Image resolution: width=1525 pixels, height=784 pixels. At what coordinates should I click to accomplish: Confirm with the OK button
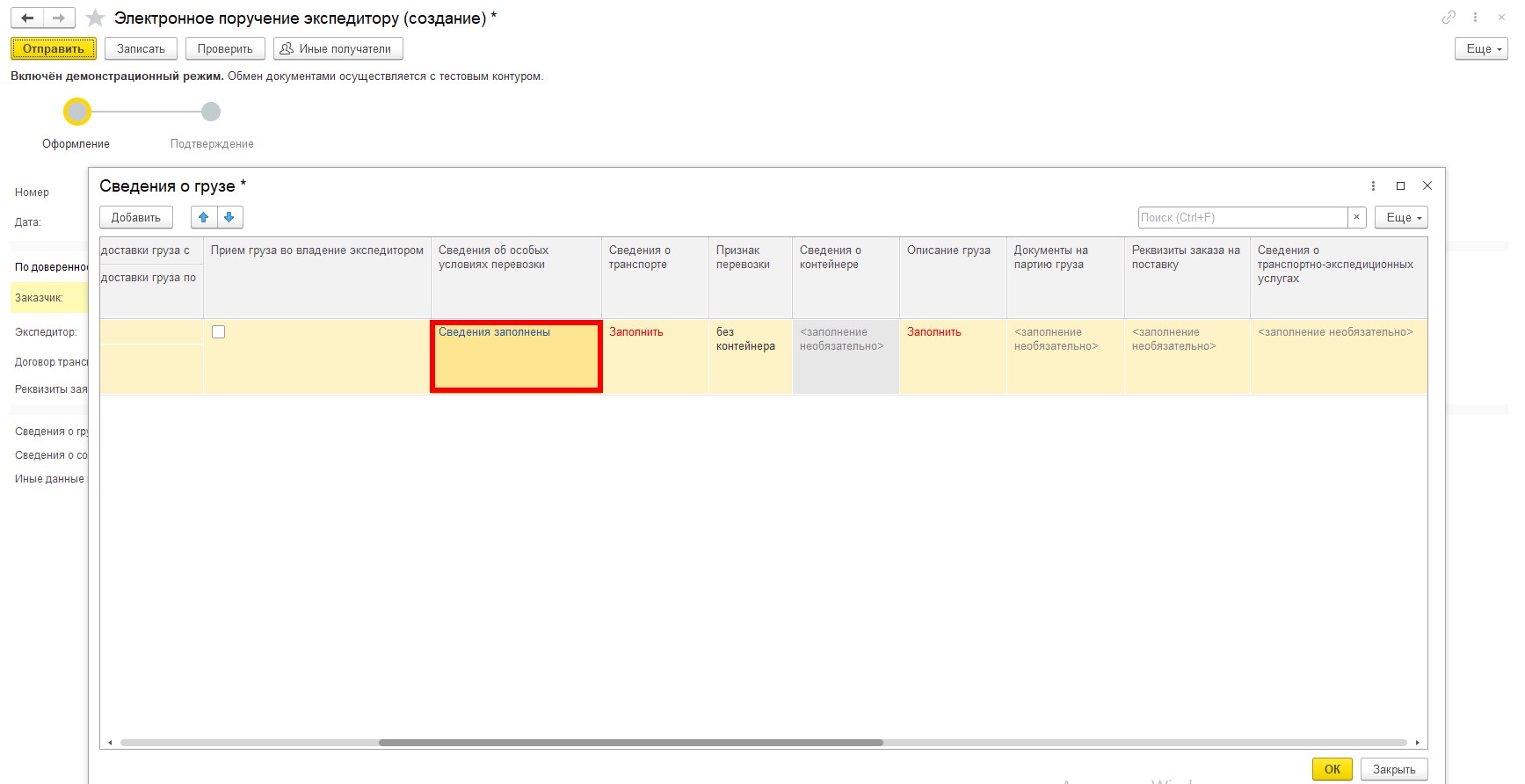click(1333, 769)
